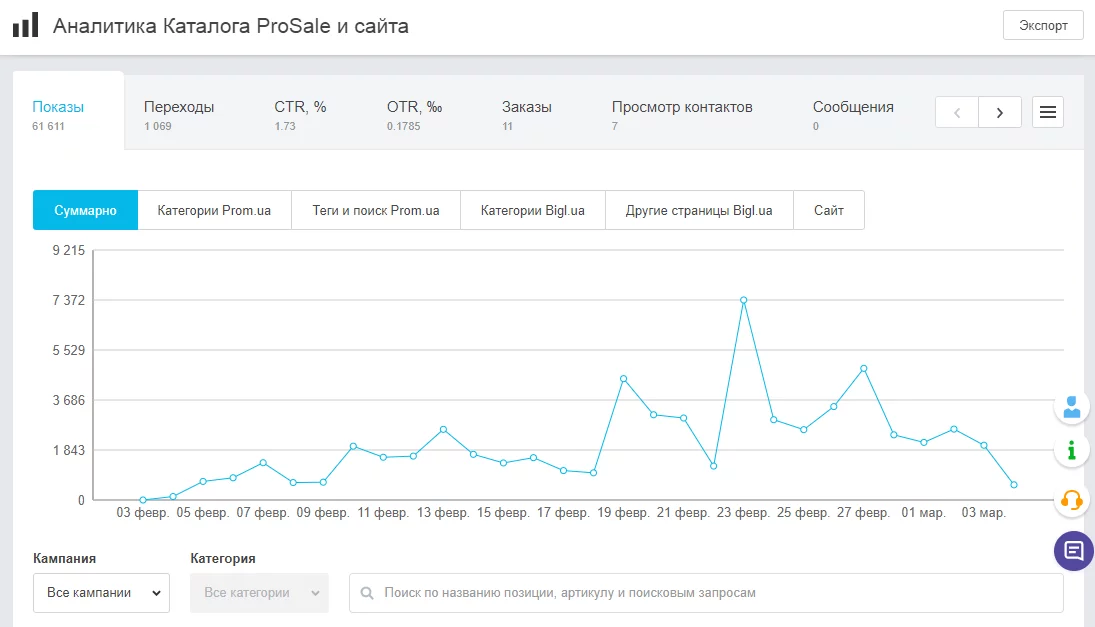Open the orange headset support icon
Viewport: 1095px width, 627px height.
[1072, 499]
